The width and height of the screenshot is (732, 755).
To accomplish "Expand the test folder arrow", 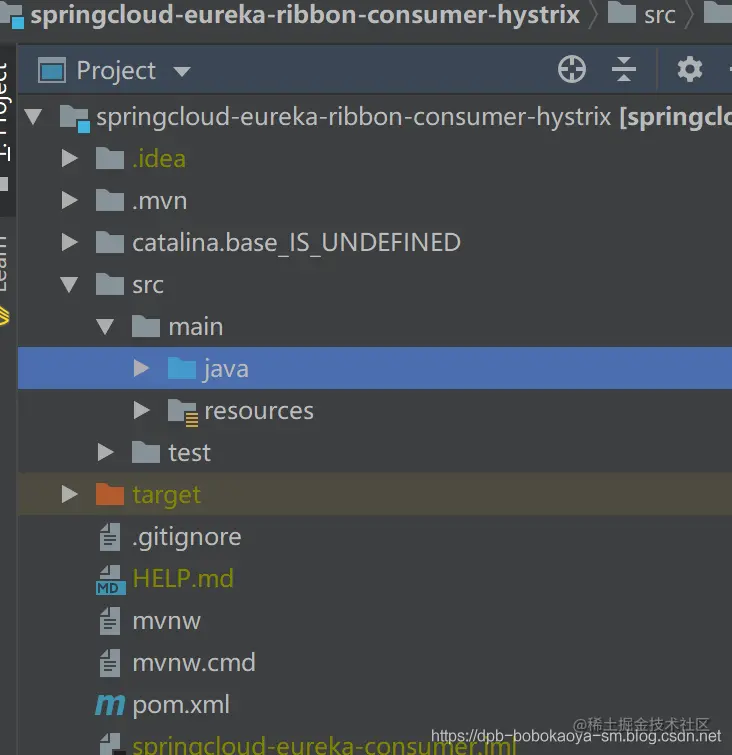I will (105, 452).
